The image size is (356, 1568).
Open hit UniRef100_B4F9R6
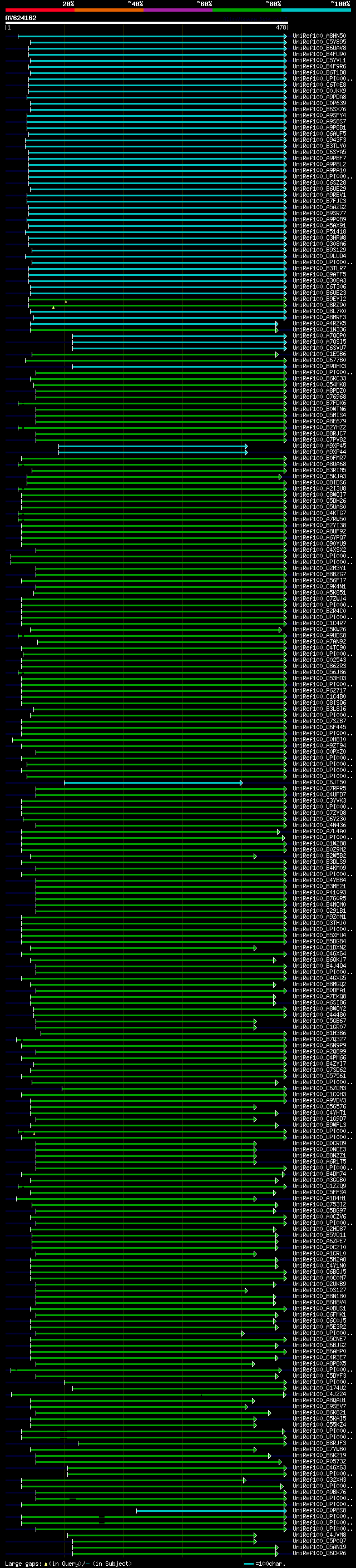pyautogui.click(x=319, y=67)
